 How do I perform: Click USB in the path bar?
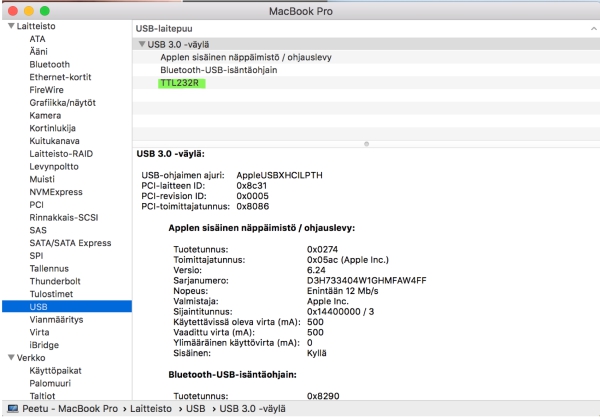click(196, 408)
